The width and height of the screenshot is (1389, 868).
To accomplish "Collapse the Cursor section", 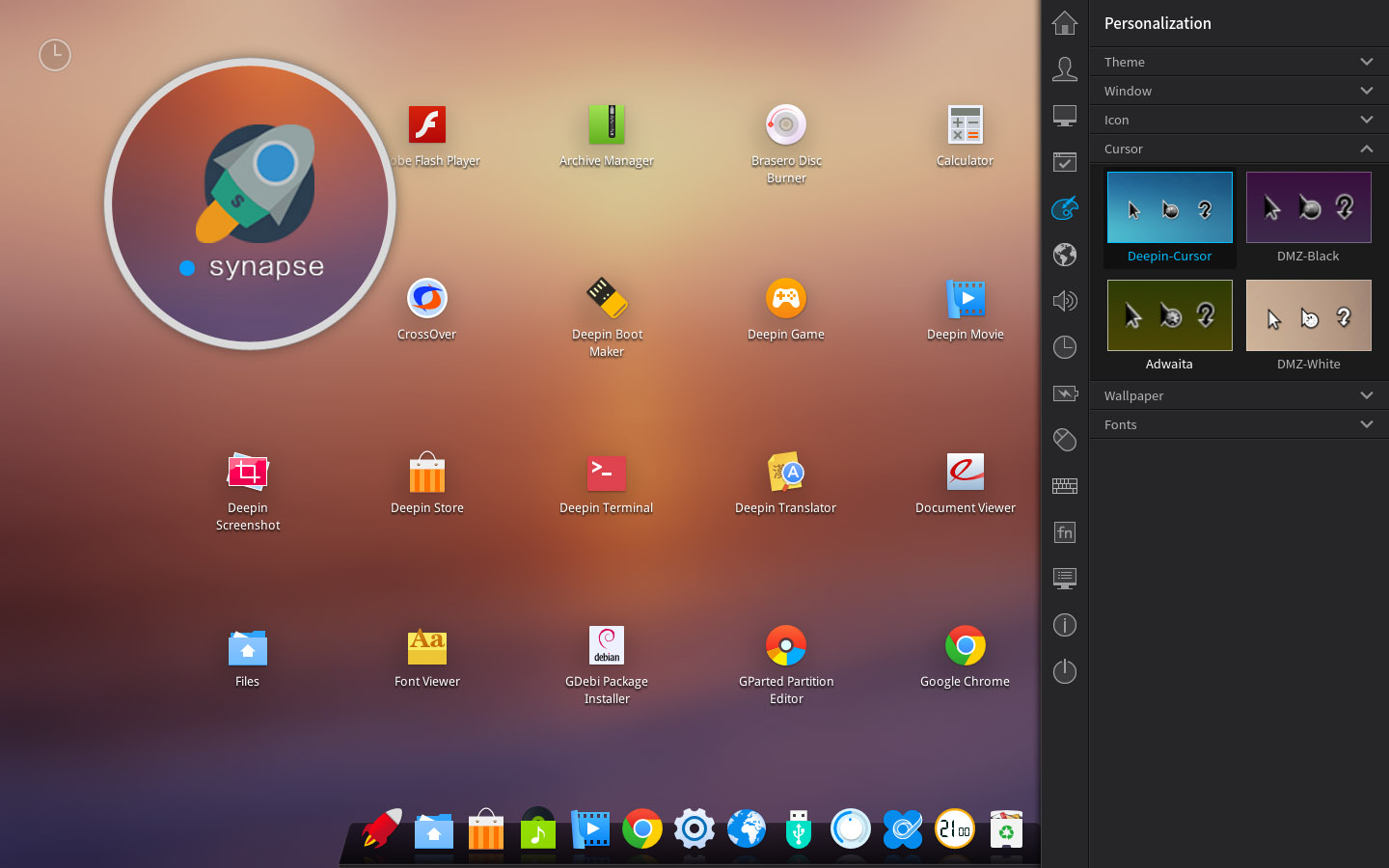I will point(1239,149).
